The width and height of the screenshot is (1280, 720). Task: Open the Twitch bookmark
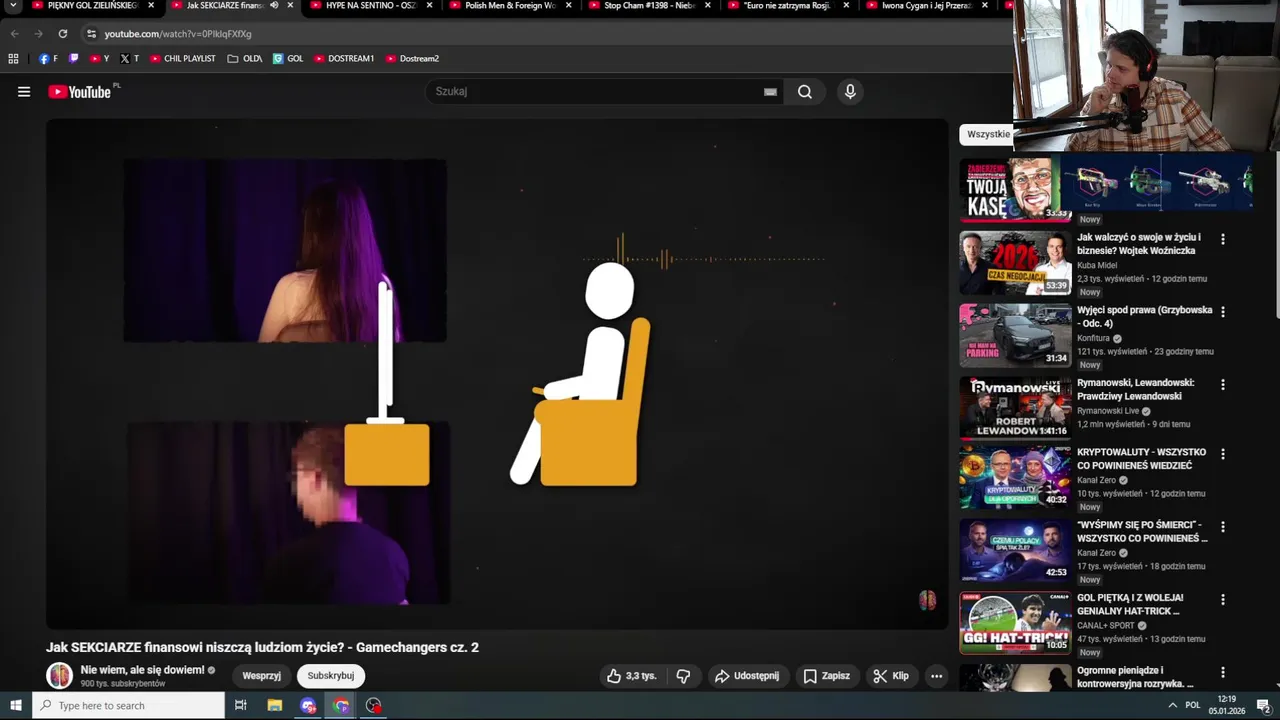[73, 59]
